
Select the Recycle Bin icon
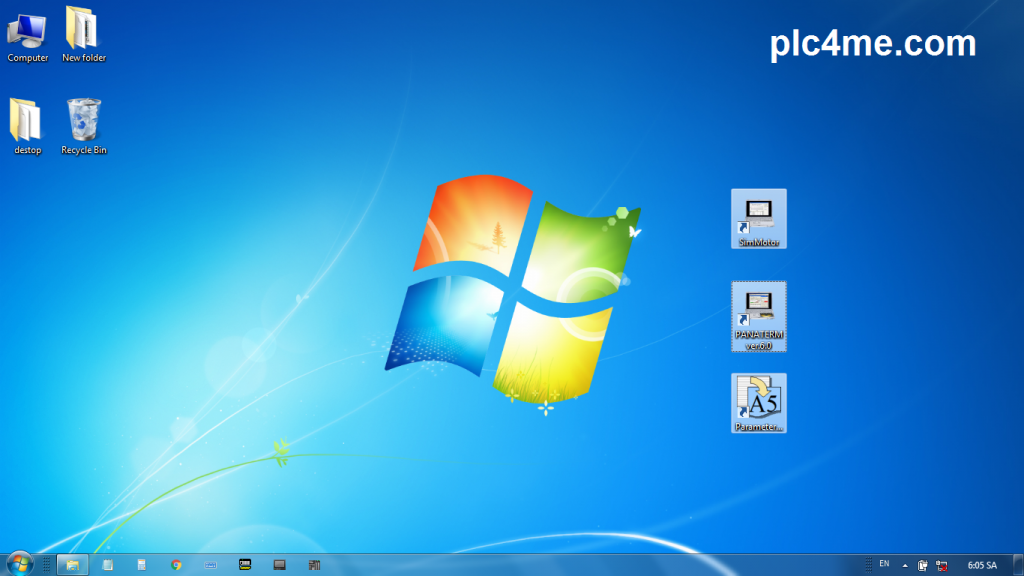click(84, 126)
